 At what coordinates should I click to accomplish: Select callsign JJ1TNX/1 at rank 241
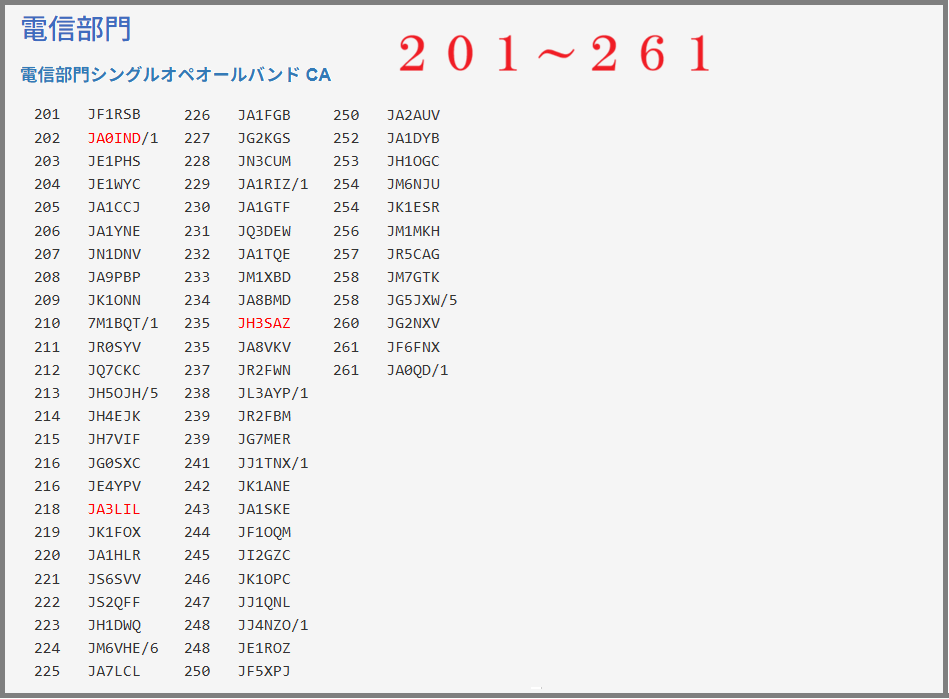click(x=273, y=463)
